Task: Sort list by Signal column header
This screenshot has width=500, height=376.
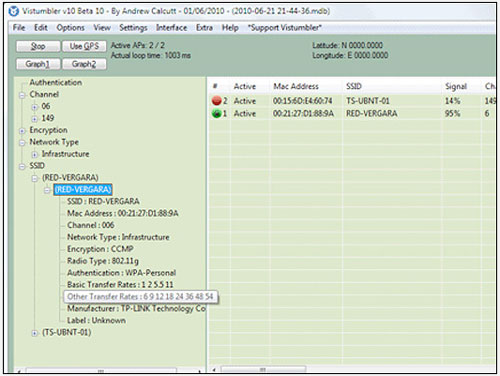Action: pyautogui.click(x=456, y=87)
